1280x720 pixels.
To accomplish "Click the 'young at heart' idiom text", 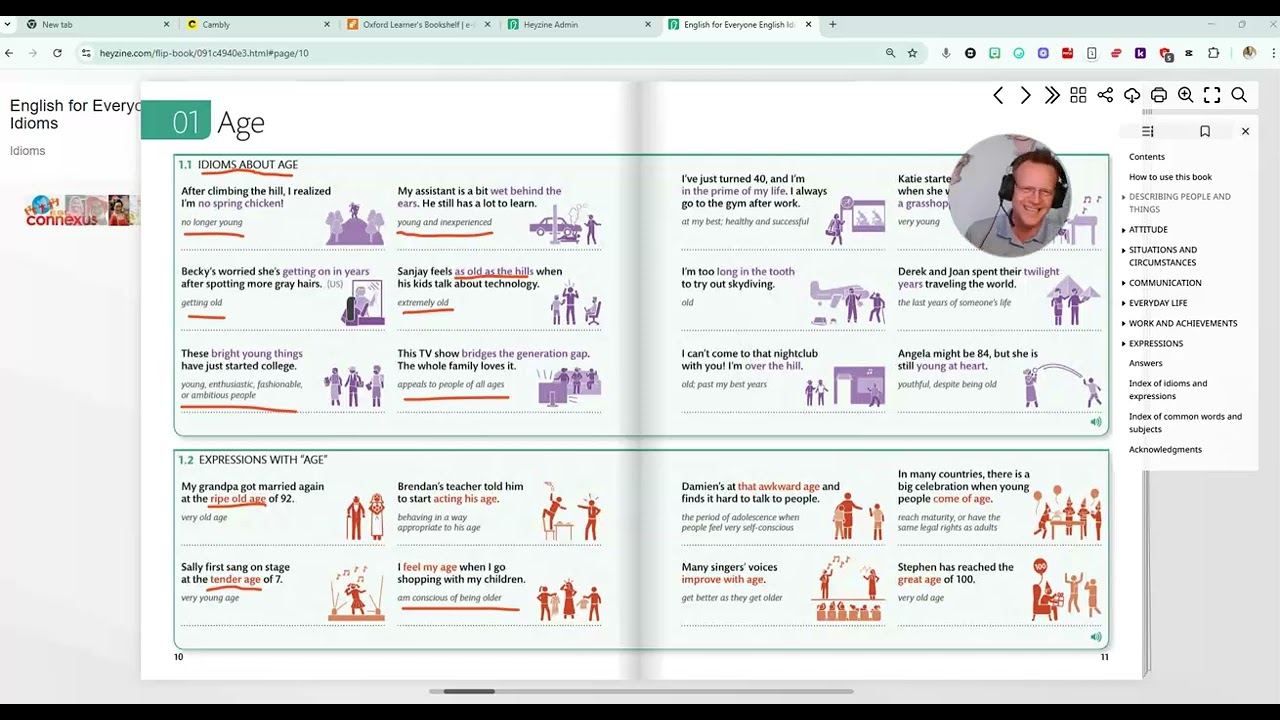I will coord(951,366).
